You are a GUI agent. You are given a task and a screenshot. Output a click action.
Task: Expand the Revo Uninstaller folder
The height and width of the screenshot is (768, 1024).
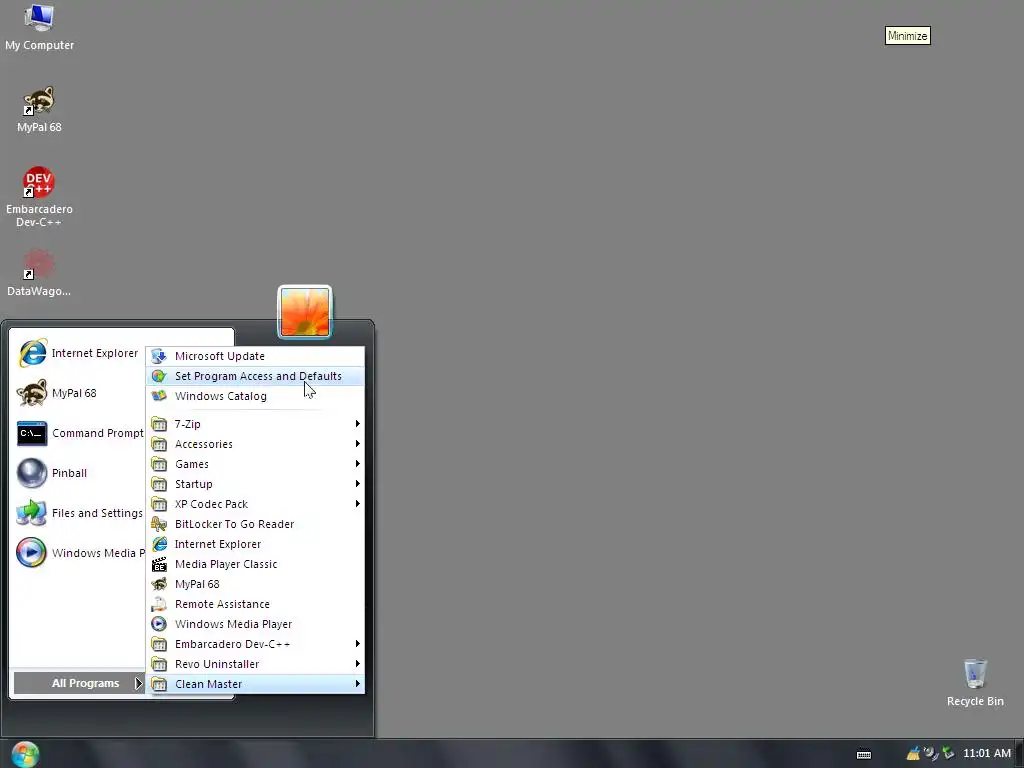[255, 664]
